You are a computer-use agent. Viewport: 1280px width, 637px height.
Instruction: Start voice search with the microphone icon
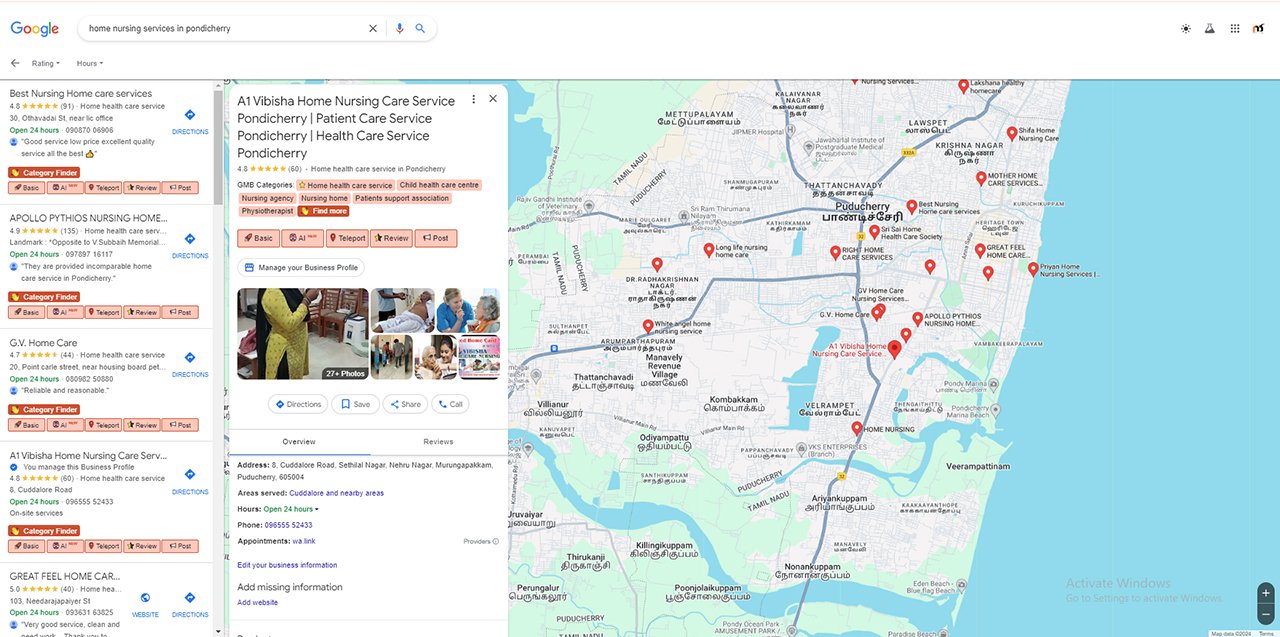coord(400,29)
